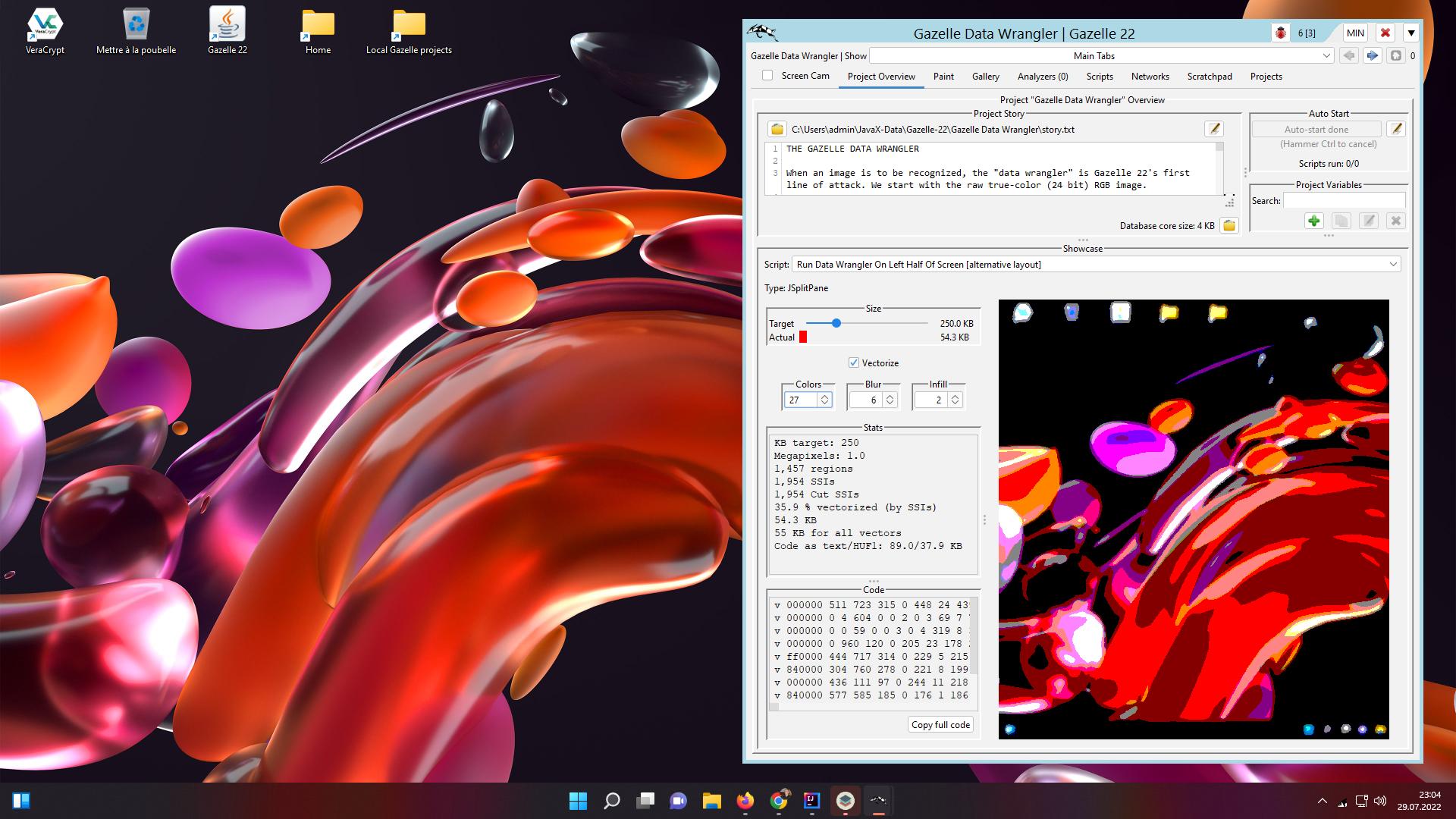The image size is (1456, 819).
Task: Switch to the Paint tab
Action: (943, 76)
